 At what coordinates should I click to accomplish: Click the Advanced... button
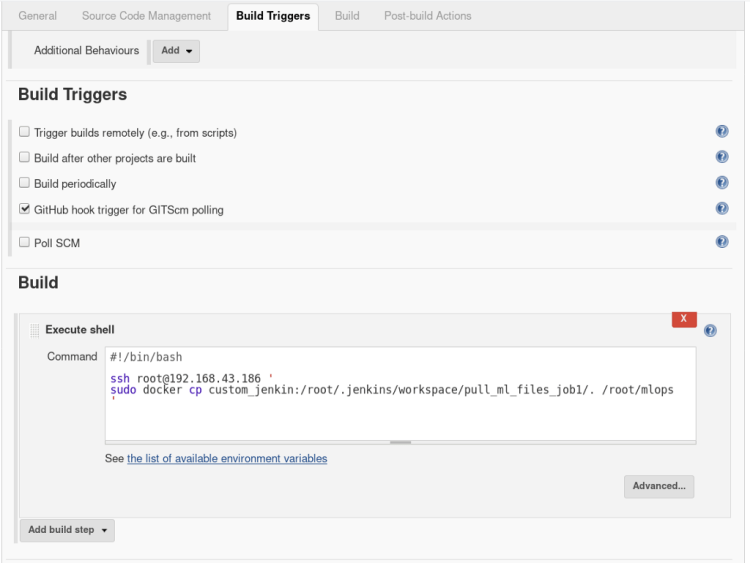658,487
